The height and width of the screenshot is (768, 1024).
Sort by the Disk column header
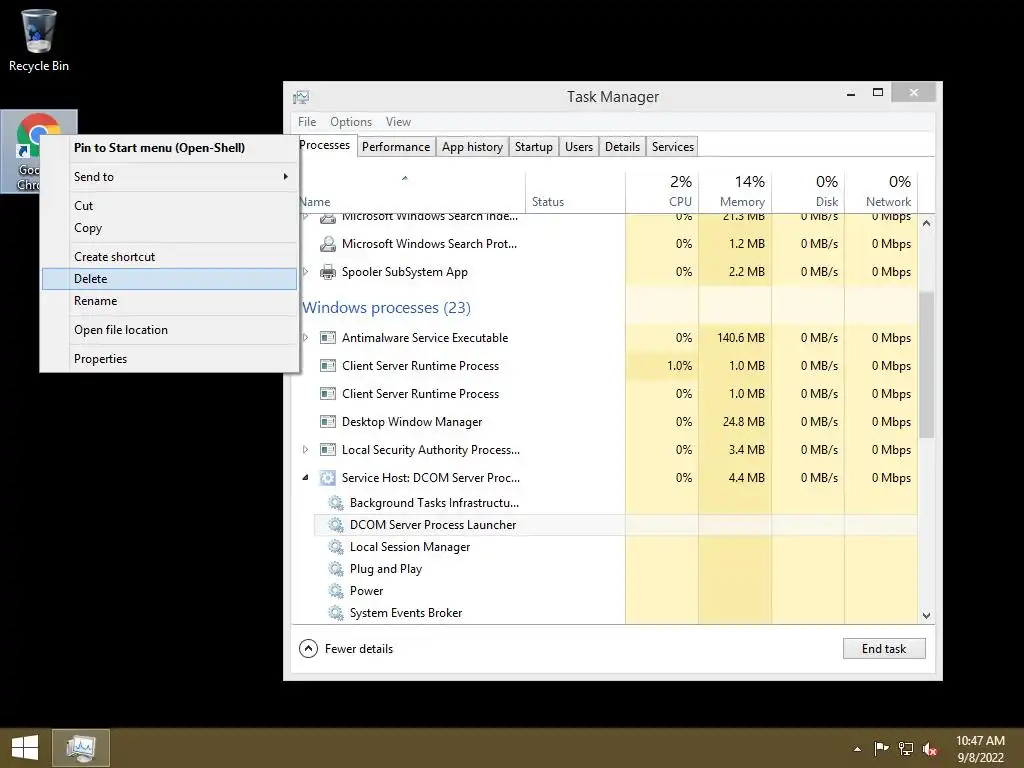pyautogui.click(x=808, y=191)
